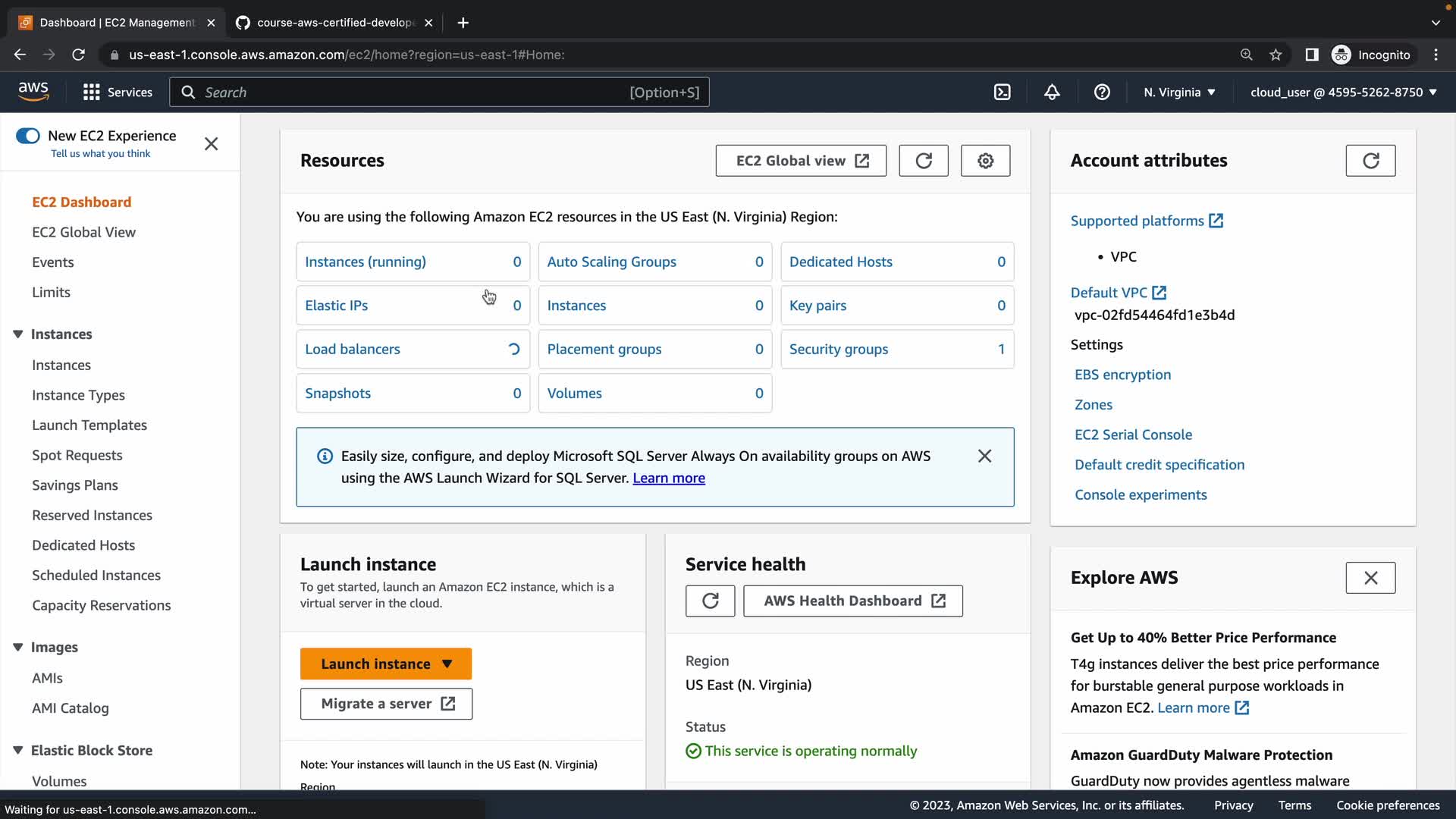Image resolution: width=1456 pixels, height=819 pixels.
Task: Refresh the Service health panel
Action: [710, 601]
